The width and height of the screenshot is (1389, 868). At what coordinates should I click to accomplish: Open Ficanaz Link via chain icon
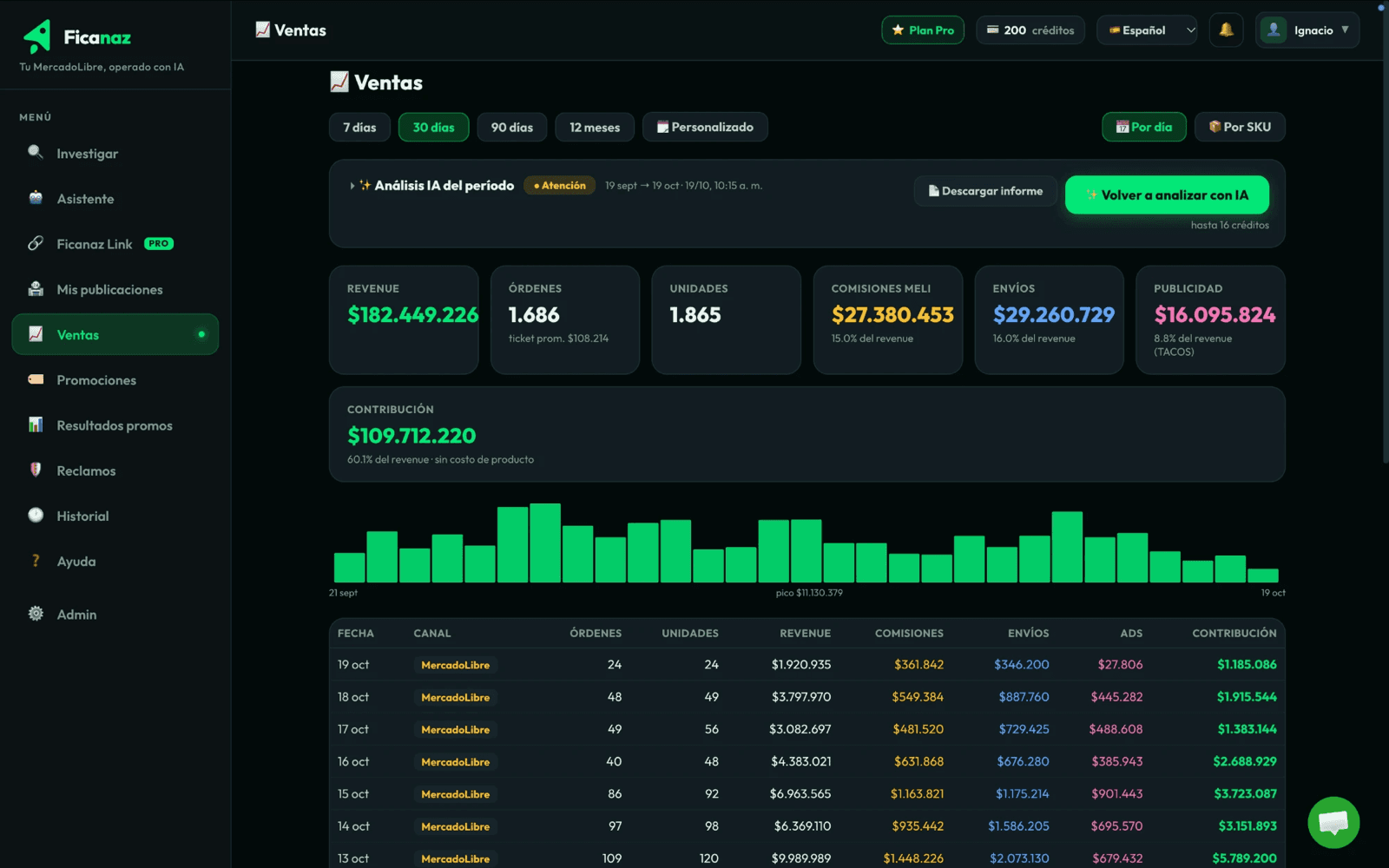(36, 244)
